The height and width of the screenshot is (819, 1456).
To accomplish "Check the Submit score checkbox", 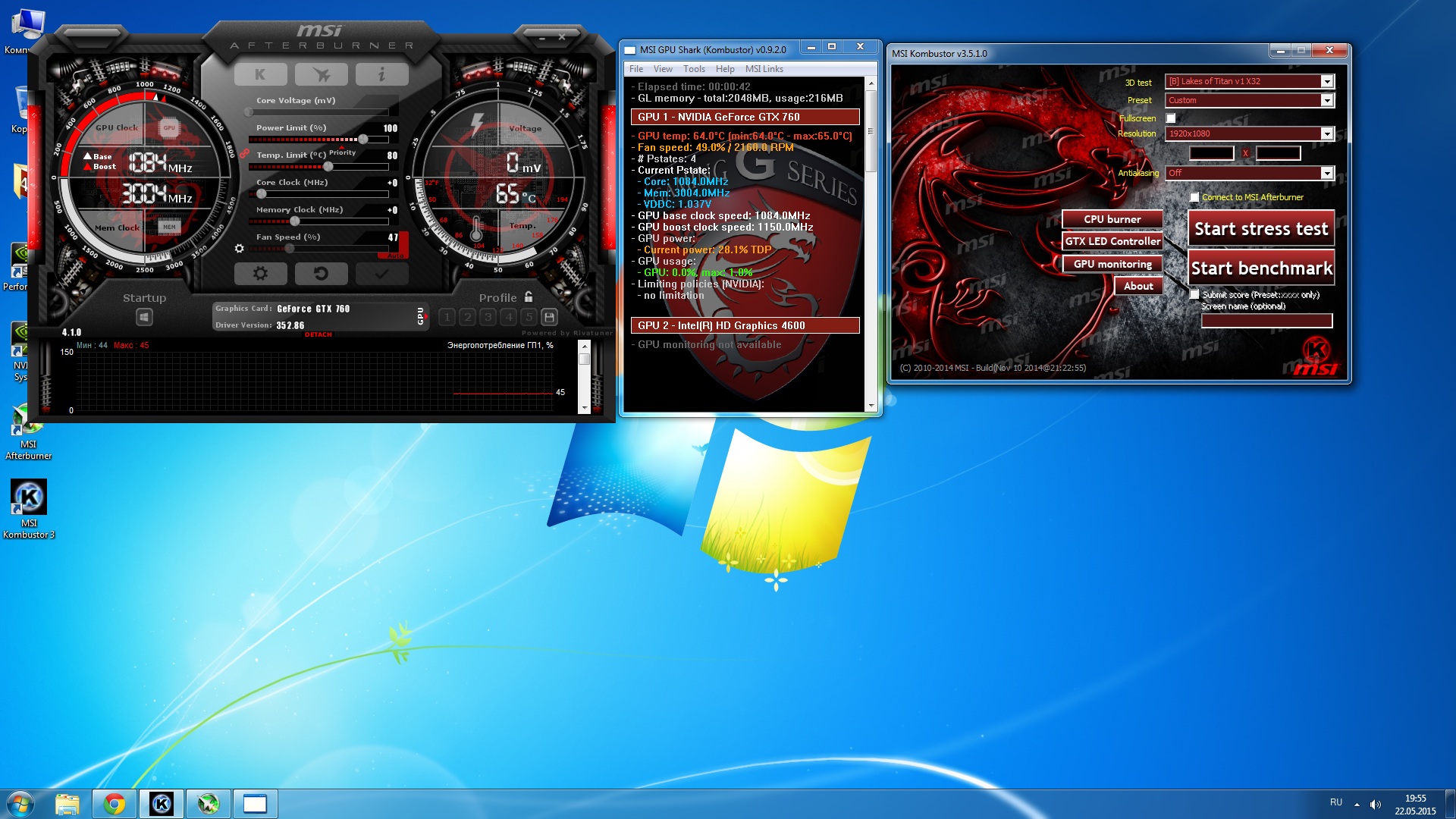I will 1194,294.
